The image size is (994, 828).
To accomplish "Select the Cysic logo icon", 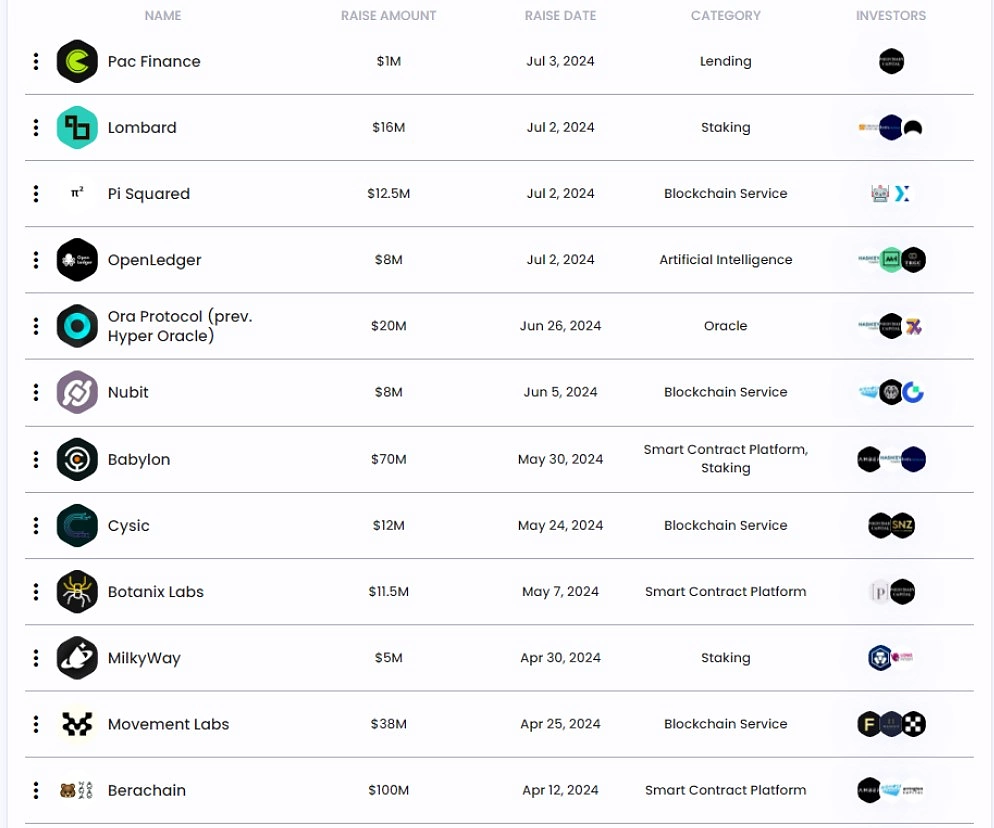I will click(77, 525).
